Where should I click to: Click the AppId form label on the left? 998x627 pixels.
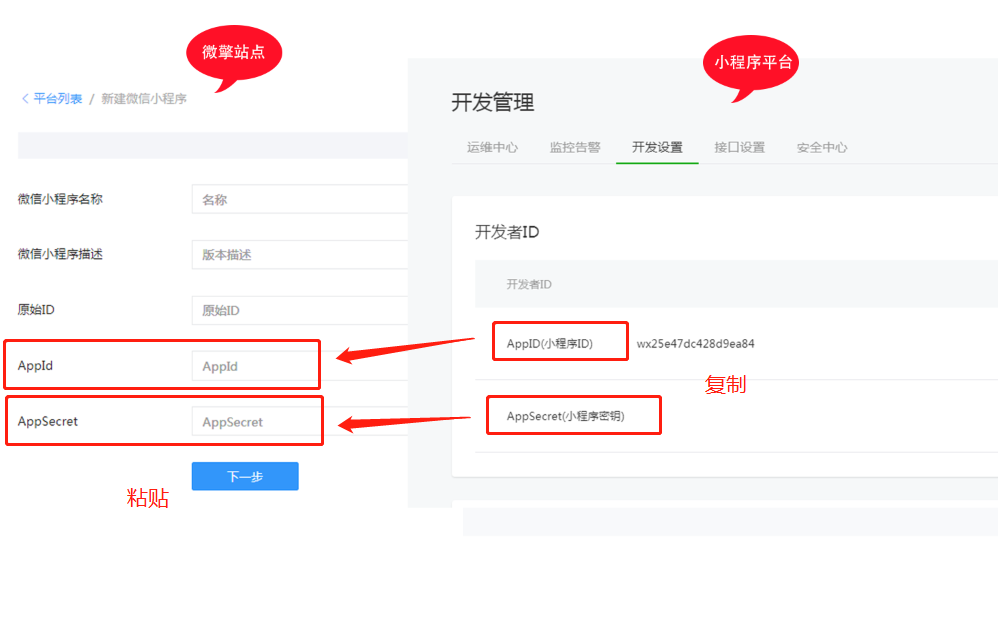click(35, 366)
